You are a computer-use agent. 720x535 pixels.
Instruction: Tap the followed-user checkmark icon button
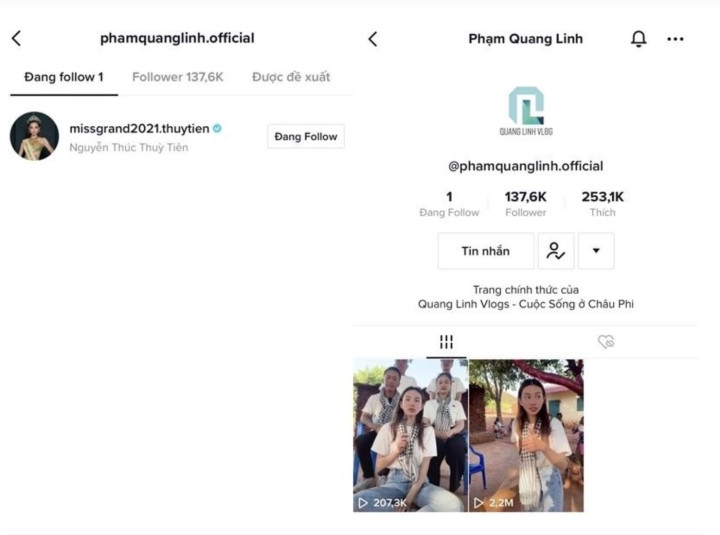pyautogui.click(x=556, y=251)
